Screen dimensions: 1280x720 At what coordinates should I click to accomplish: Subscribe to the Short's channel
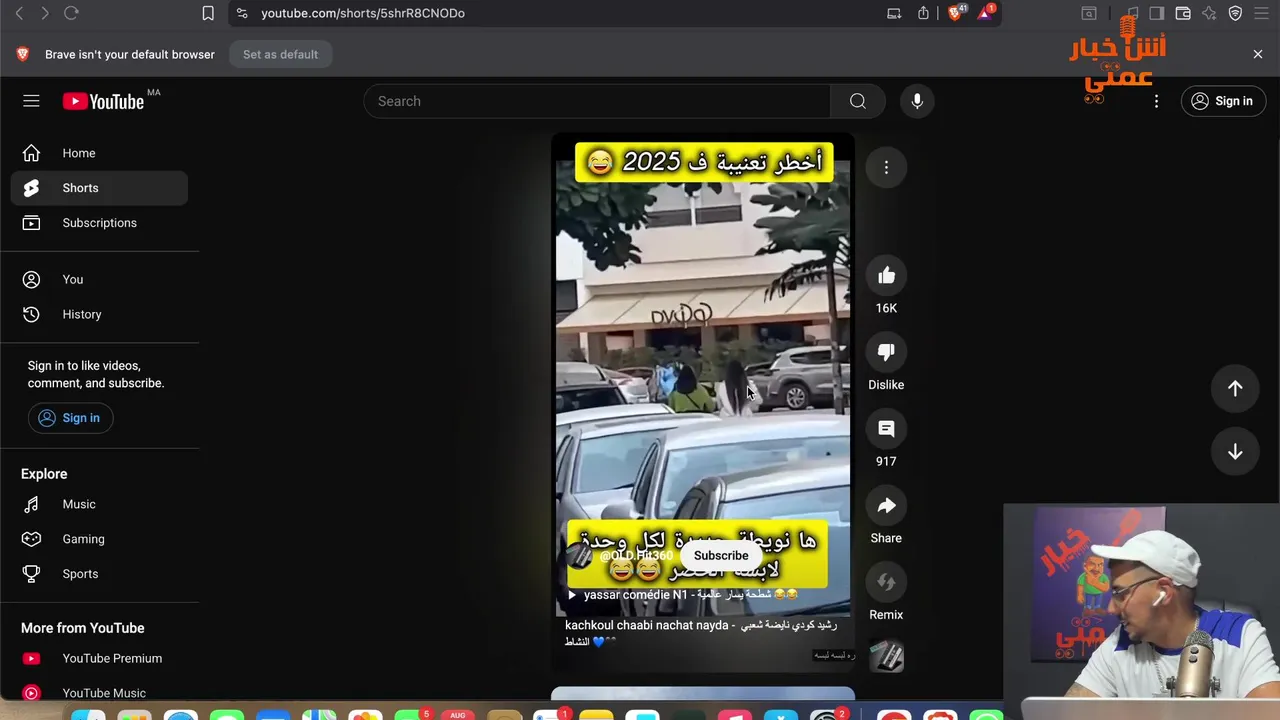(x=721, y=556)
